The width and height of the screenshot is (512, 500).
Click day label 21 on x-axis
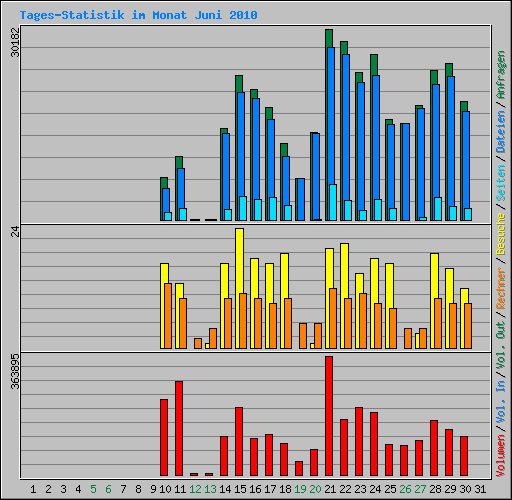(330, 489)
